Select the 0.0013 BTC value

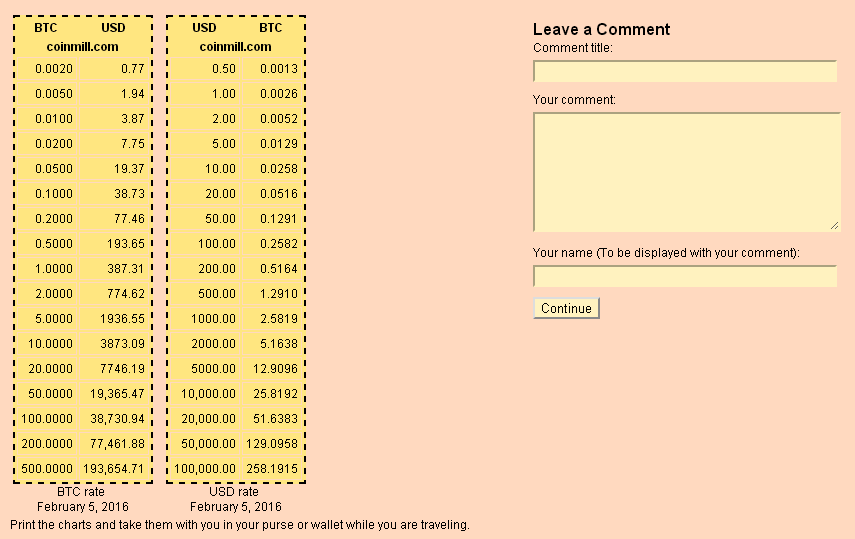pos(279,69)
